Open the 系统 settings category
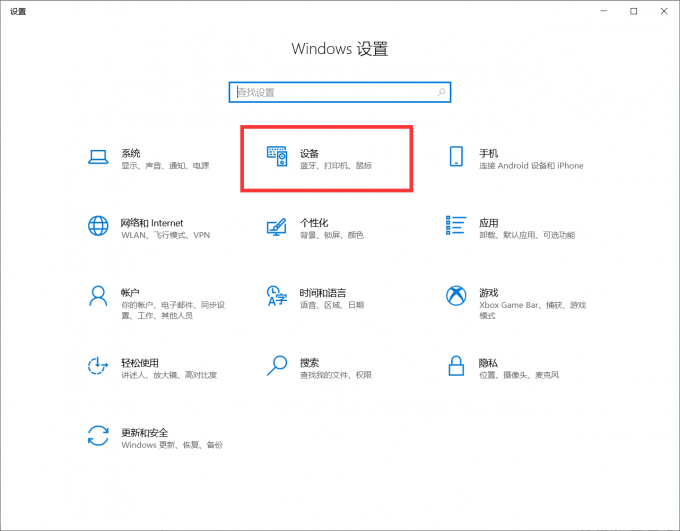The height and width of the screenshot is (531, 680). pos(131,153)
